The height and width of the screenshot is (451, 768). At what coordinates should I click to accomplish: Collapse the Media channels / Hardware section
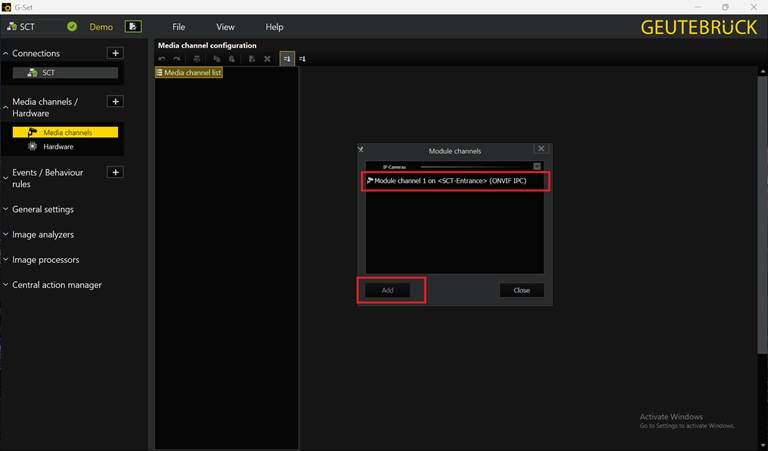tap(5, 107)
